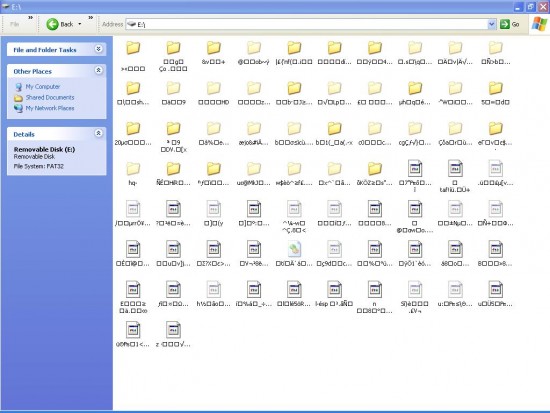Click the Details panel header text
Screen dimensions: 550x413
coord(24,134)
